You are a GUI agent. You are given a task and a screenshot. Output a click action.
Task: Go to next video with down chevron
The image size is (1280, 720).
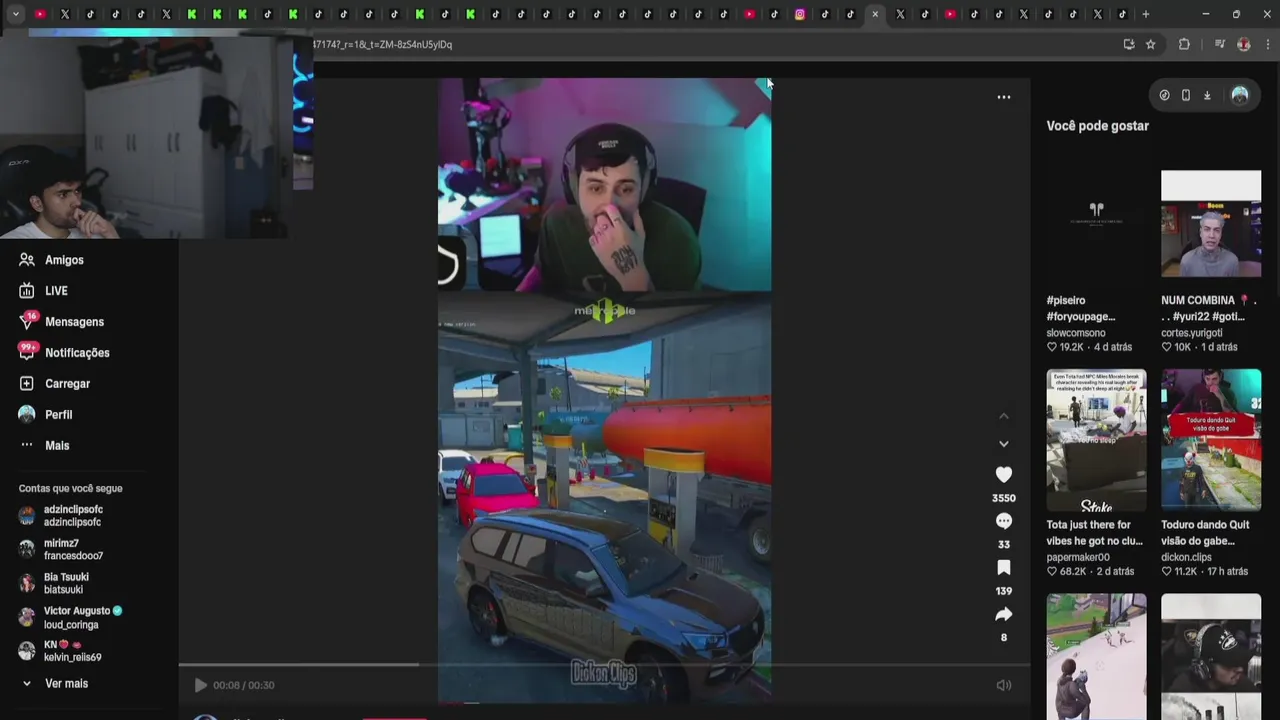(x=1004, y=444)
